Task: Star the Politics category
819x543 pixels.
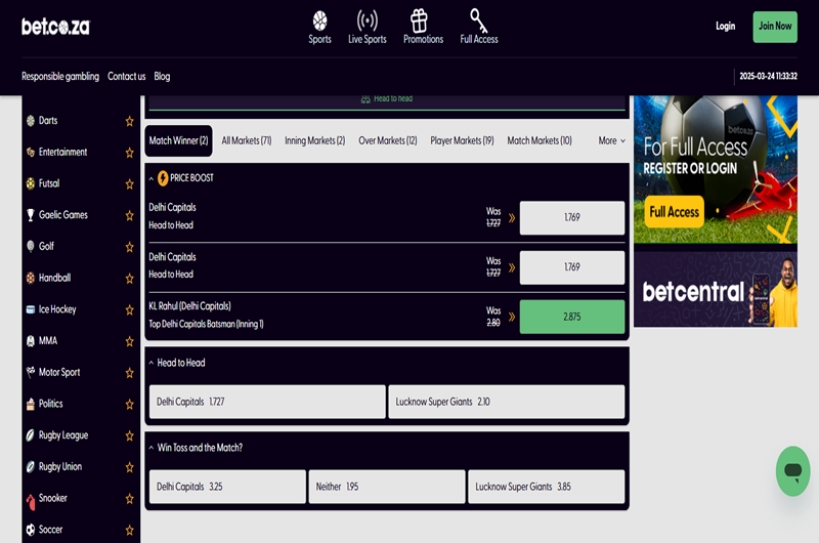Action: [130, 404]
